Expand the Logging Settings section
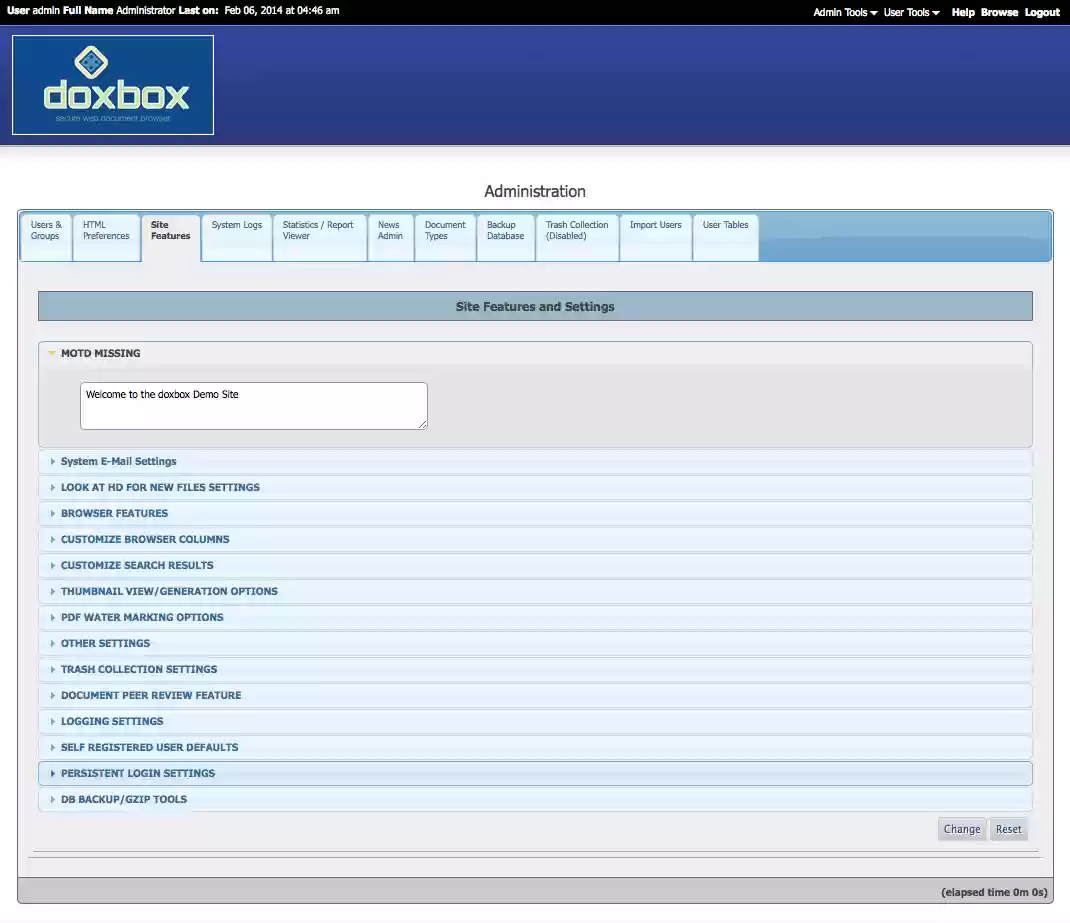 [113, 721]
